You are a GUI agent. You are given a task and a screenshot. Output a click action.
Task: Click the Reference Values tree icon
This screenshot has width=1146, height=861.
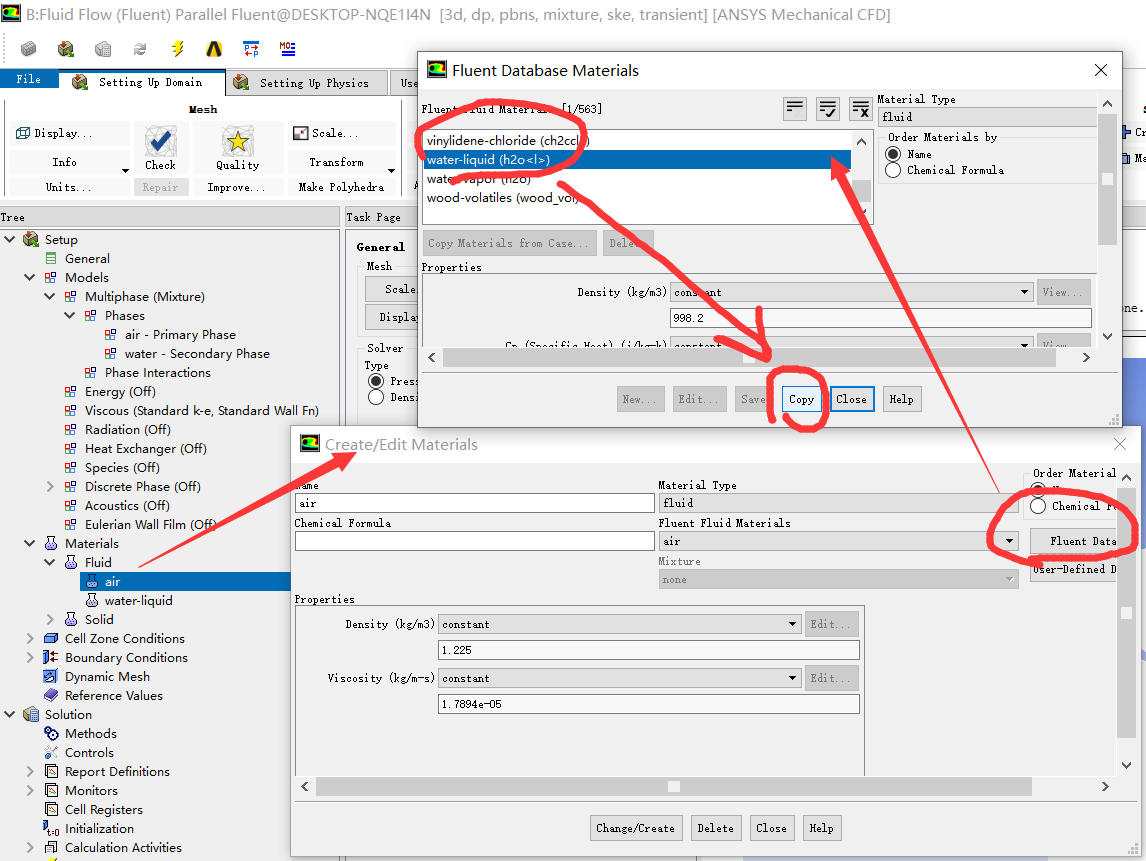click(x=51, y=695)
